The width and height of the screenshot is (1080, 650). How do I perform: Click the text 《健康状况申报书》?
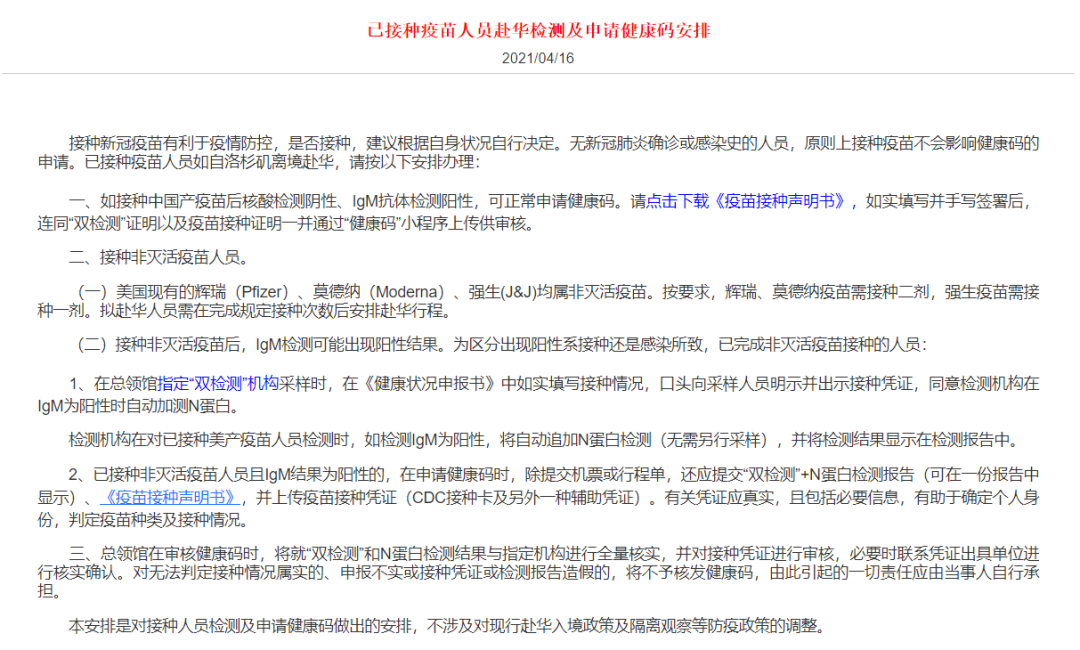coord(429,384)
